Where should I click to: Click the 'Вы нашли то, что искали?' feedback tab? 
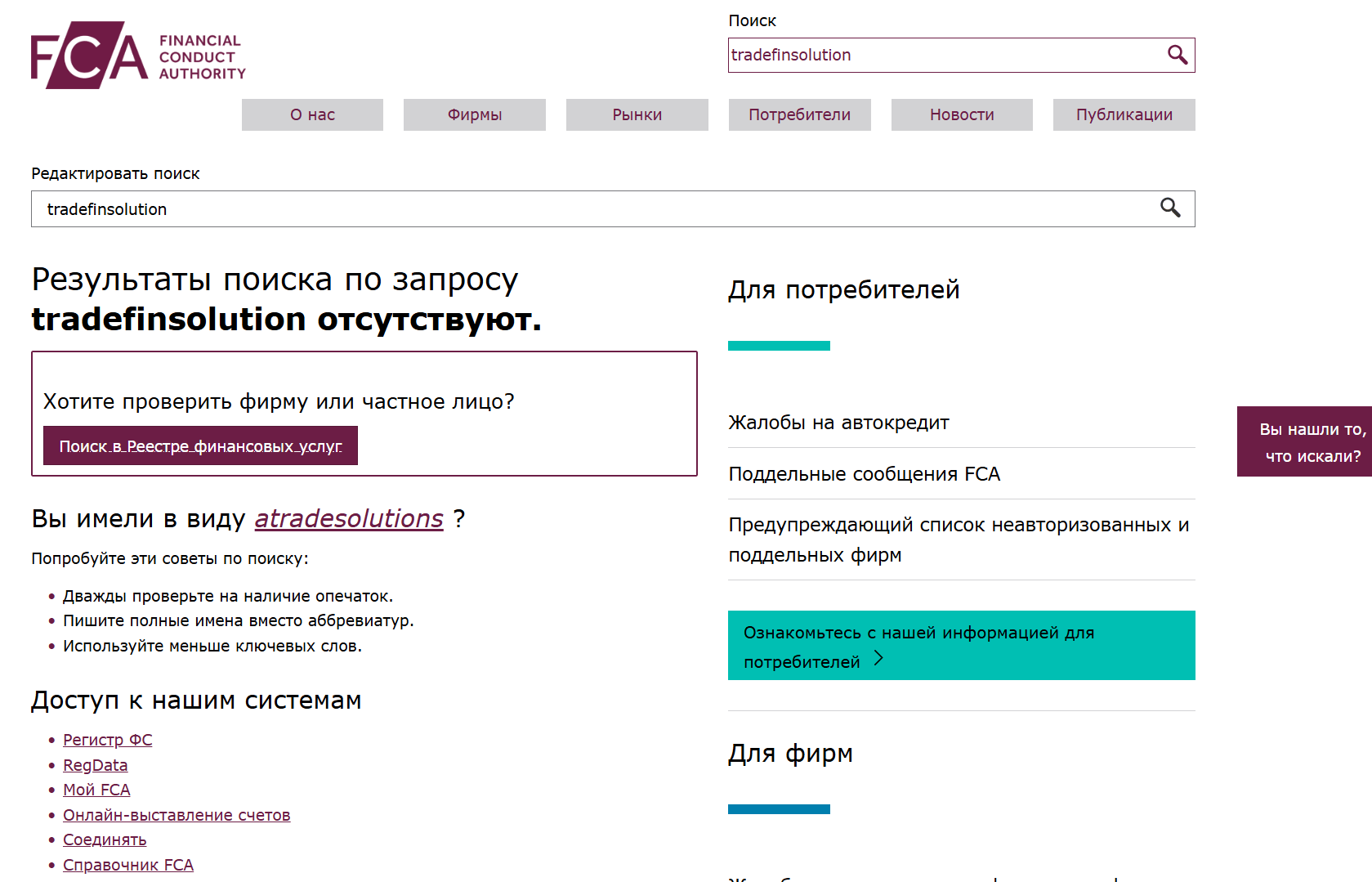pyautogui.click(x=1304, y=441)
